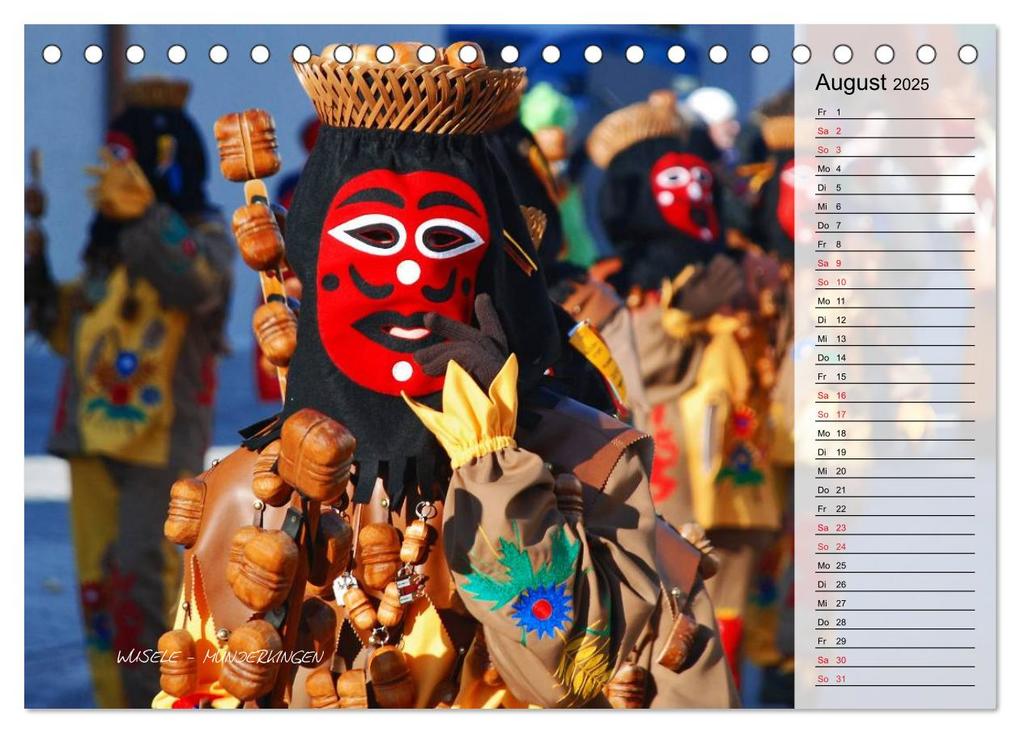Image resolution: width=1020 pixels, height=733 pixels.
Task: Select the 'Mi 13' date row
Action: pyautogui.click(x=895, y=338)
